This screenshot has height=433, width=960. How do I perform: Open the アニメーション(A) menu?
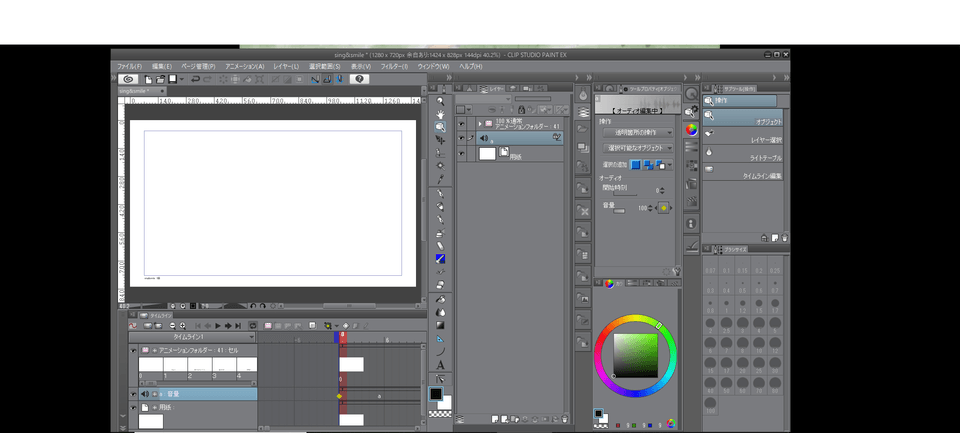(x=245, y=66)
